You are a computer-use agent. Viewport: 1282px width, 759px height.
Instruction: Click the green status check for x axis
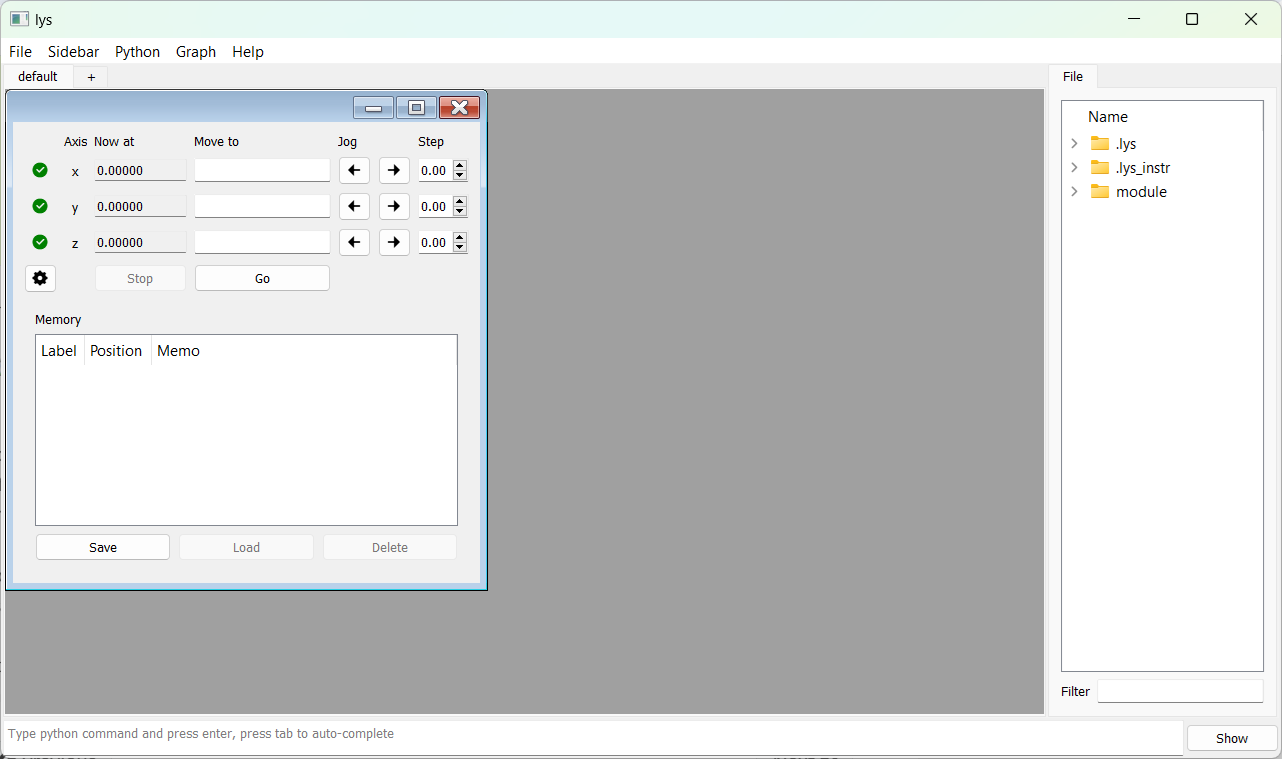coord(40,170)
